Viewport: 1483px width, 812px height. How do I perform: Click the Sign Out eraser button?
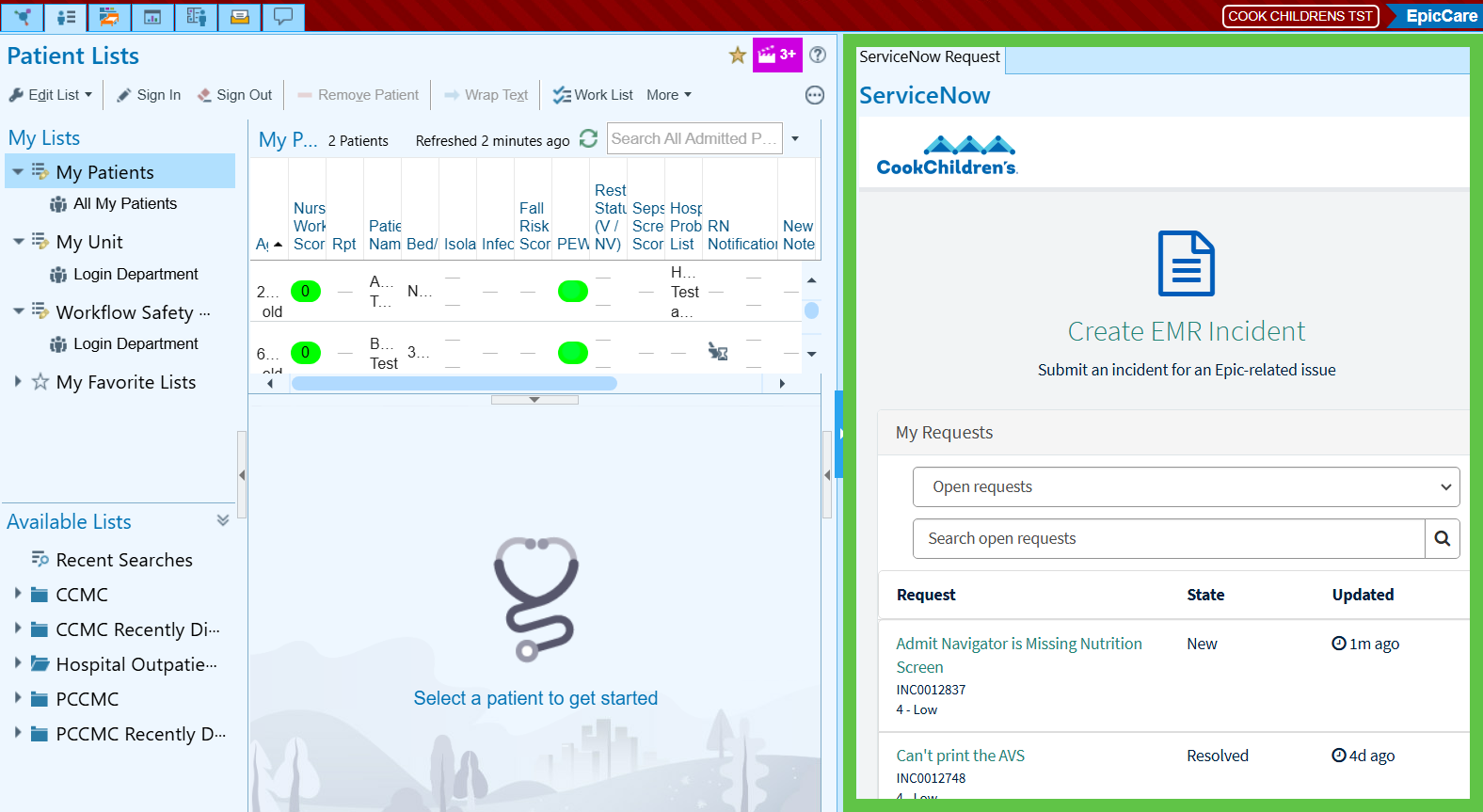tap(234, 95)
